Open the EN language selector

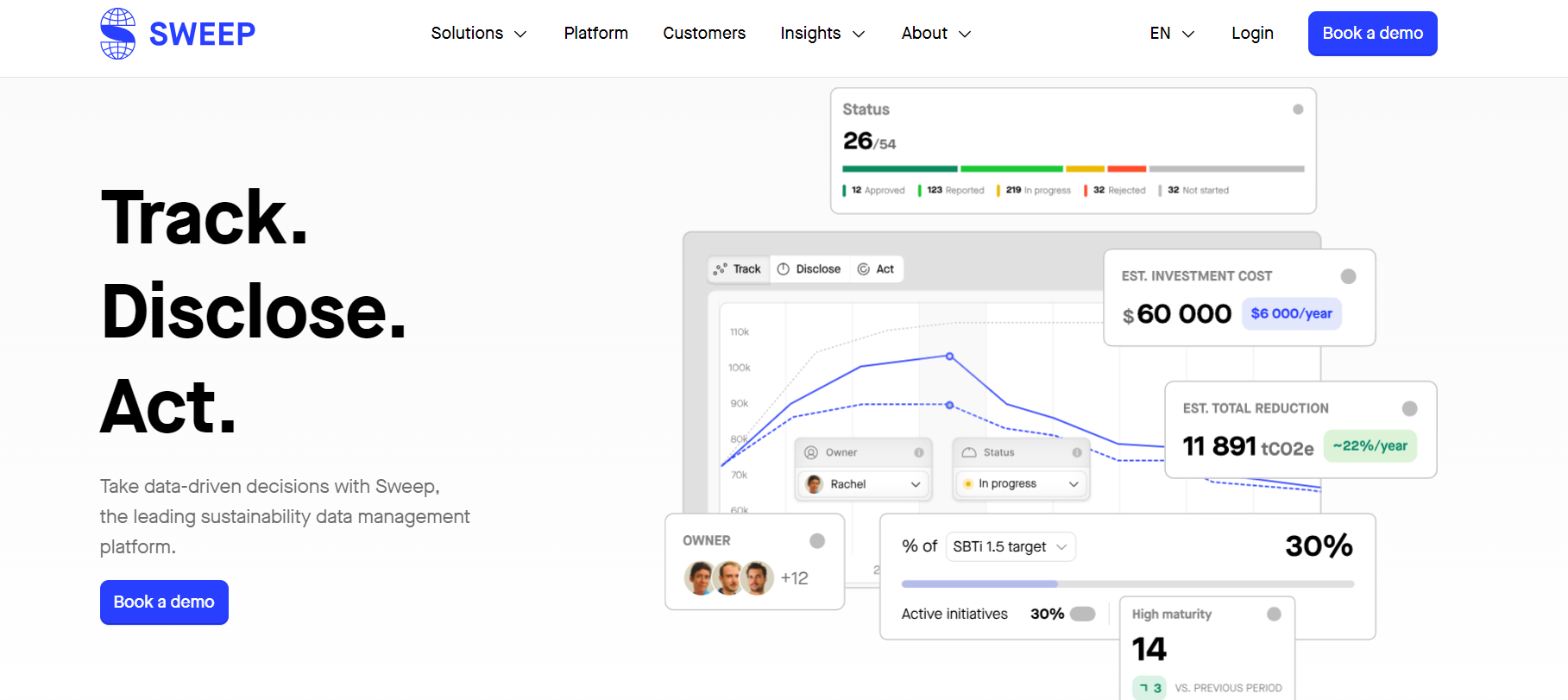1172,34
